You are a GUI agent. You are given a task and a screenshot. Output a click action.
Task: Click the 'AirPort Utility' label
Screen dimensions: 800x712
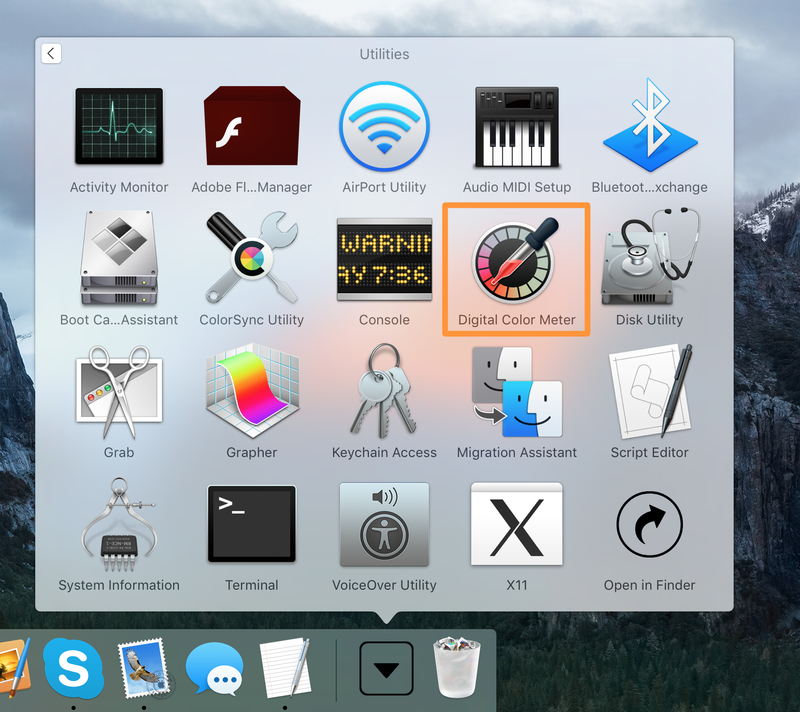(x=384, y=187)
